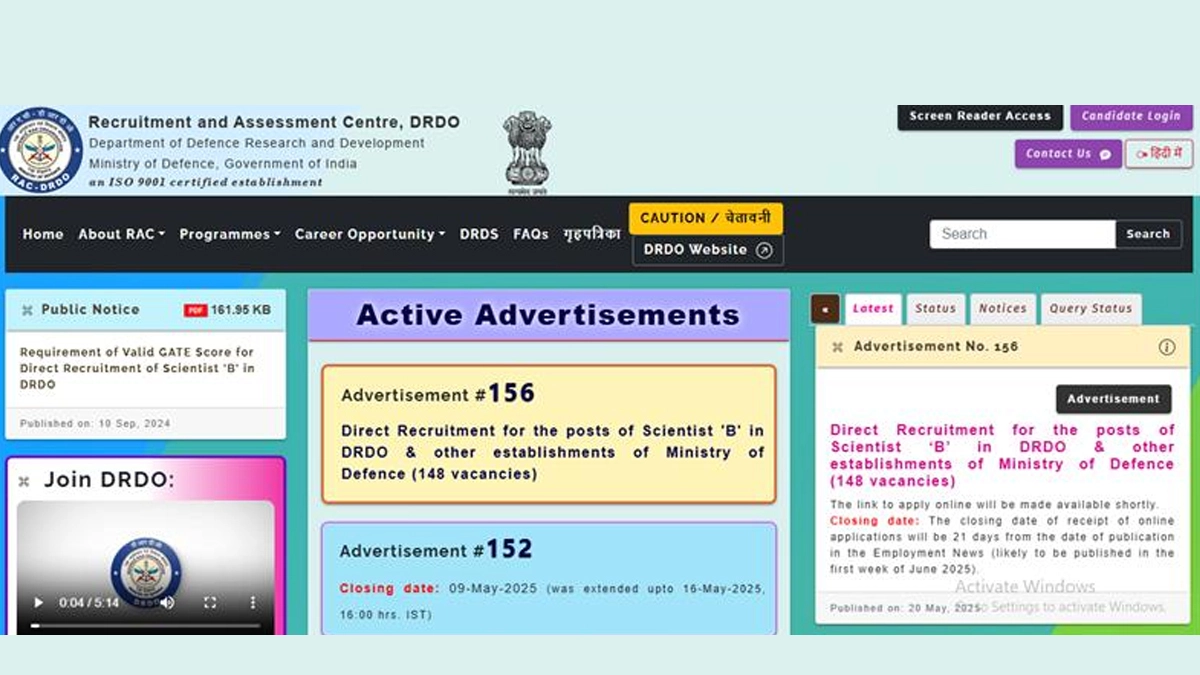The width and height of the screenshot is (1200, 675).
Task: Go to the FAQs menu item
Action: (530, 234)
